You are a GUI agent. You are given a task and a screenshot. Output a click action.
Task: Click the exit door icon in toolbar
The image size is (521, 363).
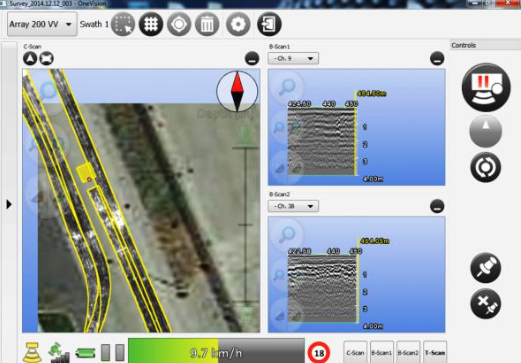pos(269,24)
